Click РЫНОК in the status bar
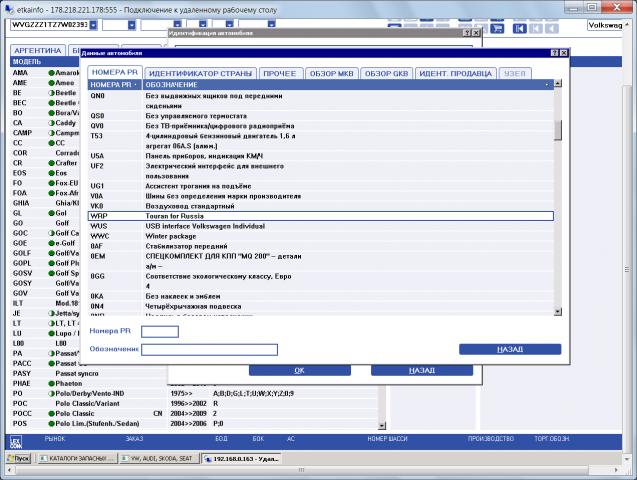The image size is (637, 480). point(55,439)
